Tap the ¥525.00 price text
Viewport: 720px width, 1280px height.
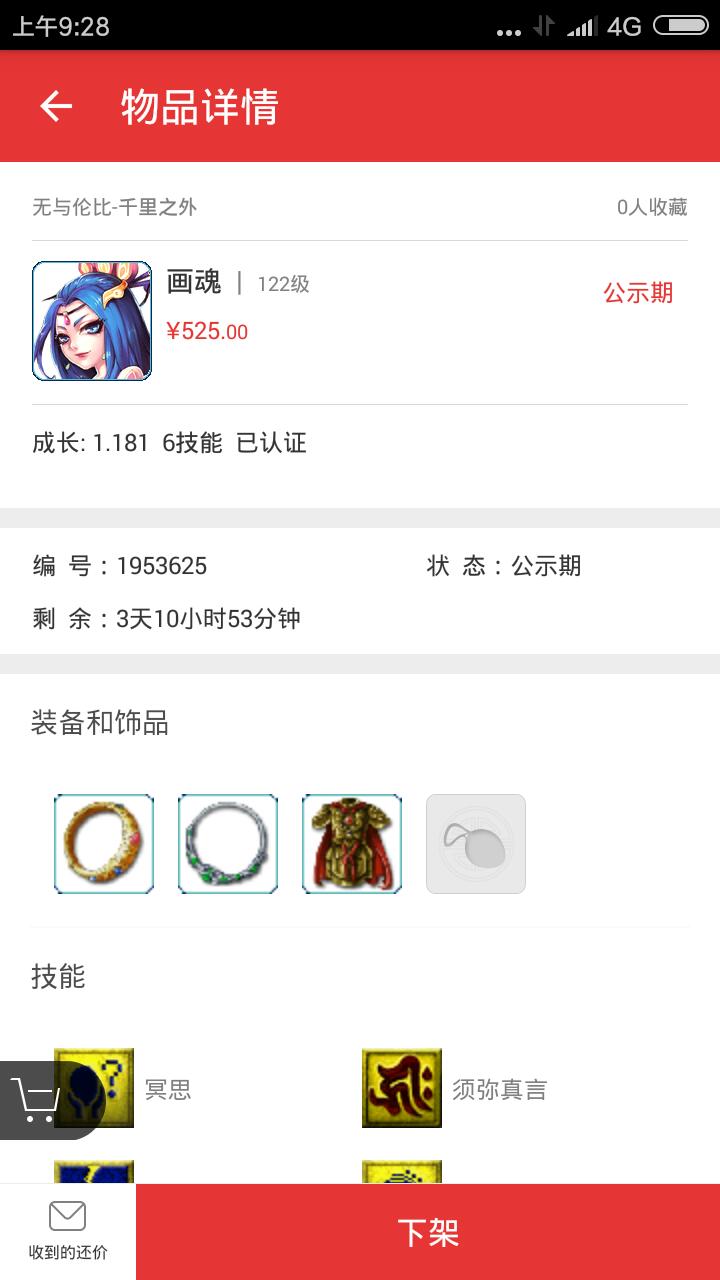tap(207, 331)
